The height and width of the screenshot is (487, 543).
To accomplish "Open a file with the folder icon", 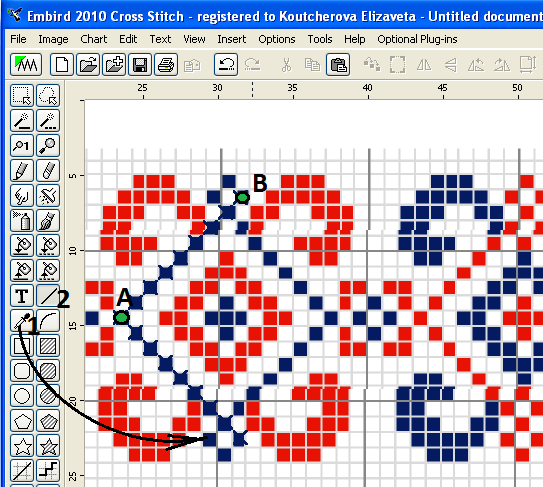I will tap(88, 64).
